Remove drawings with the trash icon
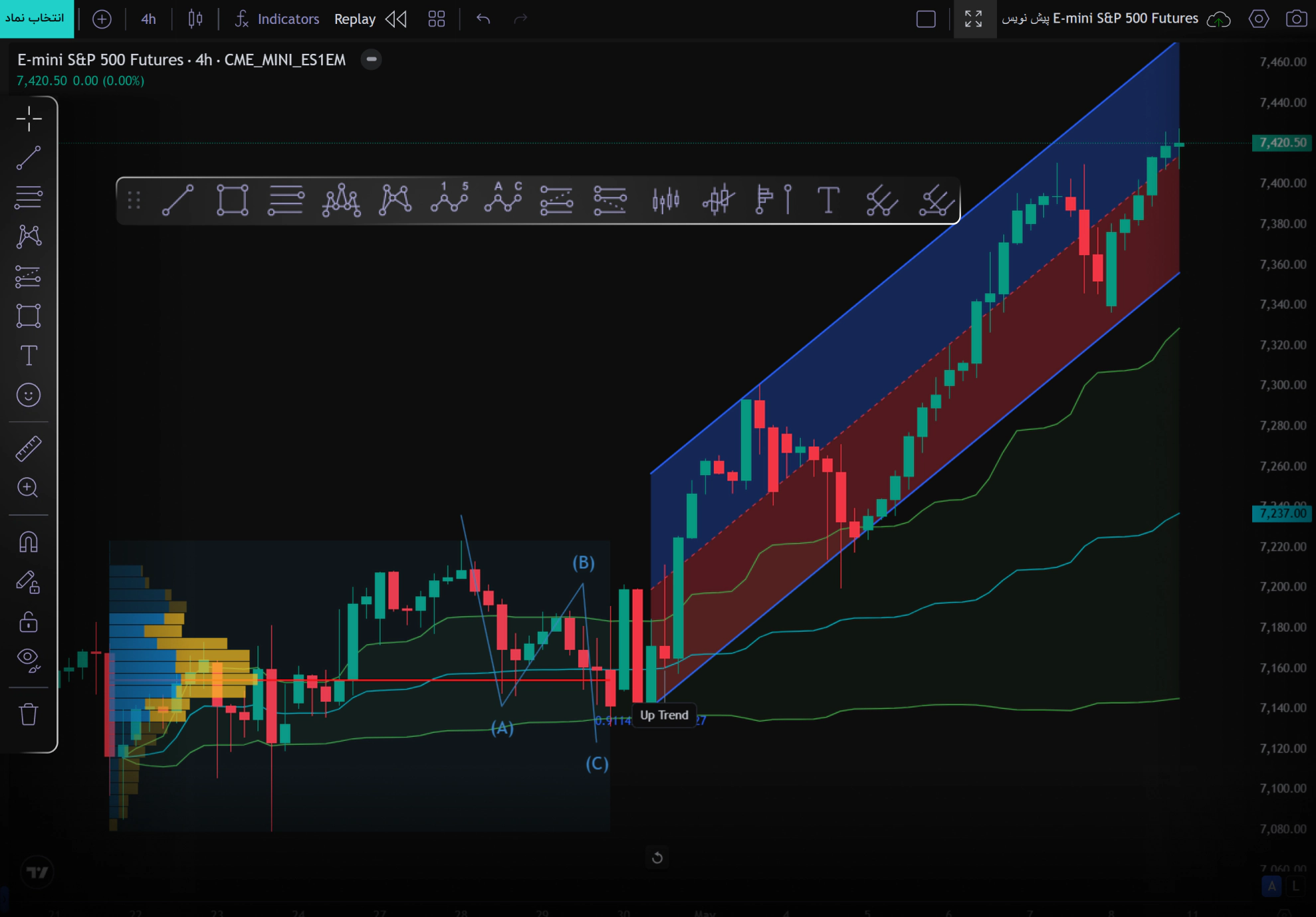 click(29, 714)
